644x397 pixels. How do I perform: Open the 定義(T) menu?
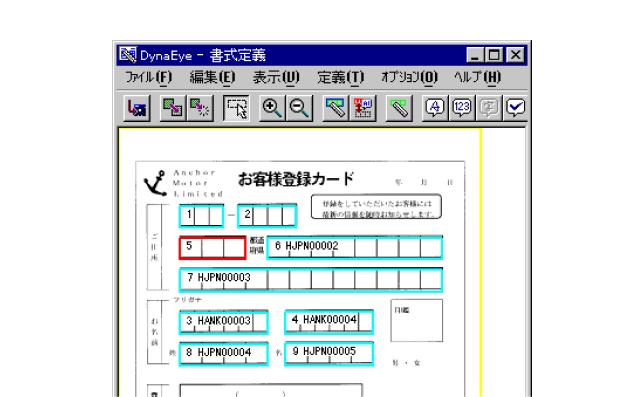point(340,77)
